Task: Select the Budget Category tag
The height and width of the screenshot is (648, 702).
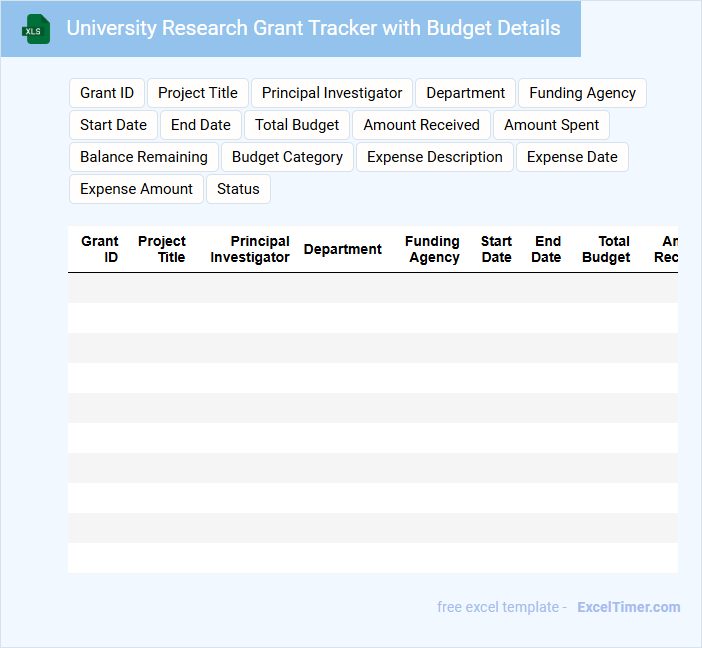Action: 287,157
